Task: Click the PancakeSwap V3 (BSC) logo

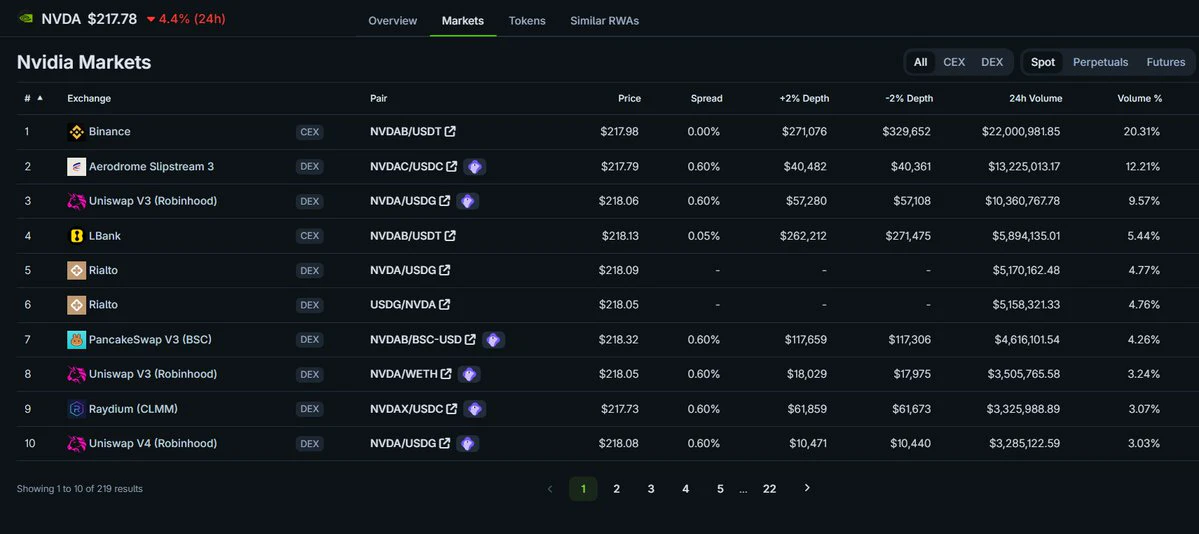Action: click(x=76, y=340)
